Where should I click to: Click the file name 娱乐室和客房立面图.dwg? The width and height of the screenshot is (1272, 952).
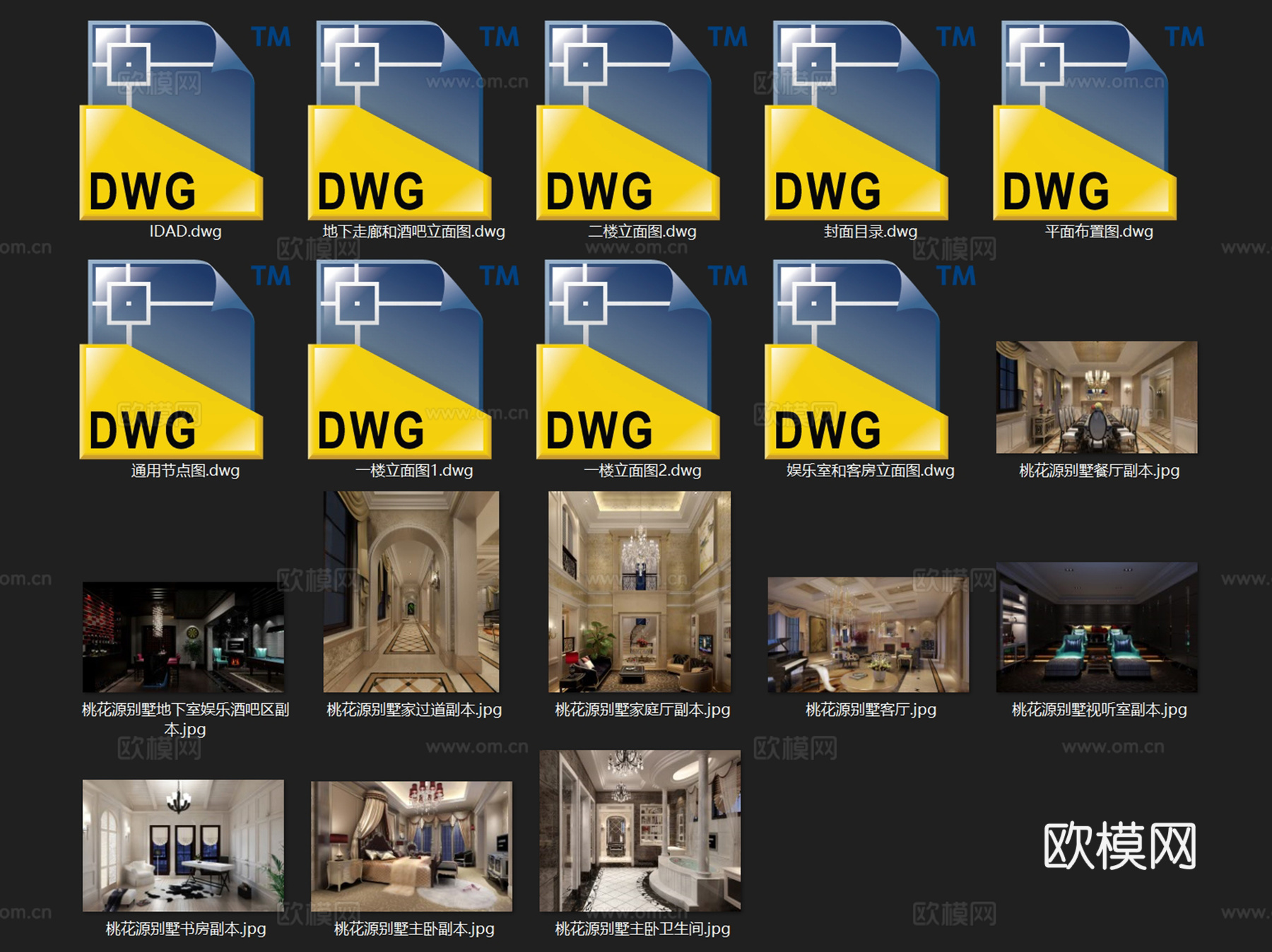[x=871, y=470]
